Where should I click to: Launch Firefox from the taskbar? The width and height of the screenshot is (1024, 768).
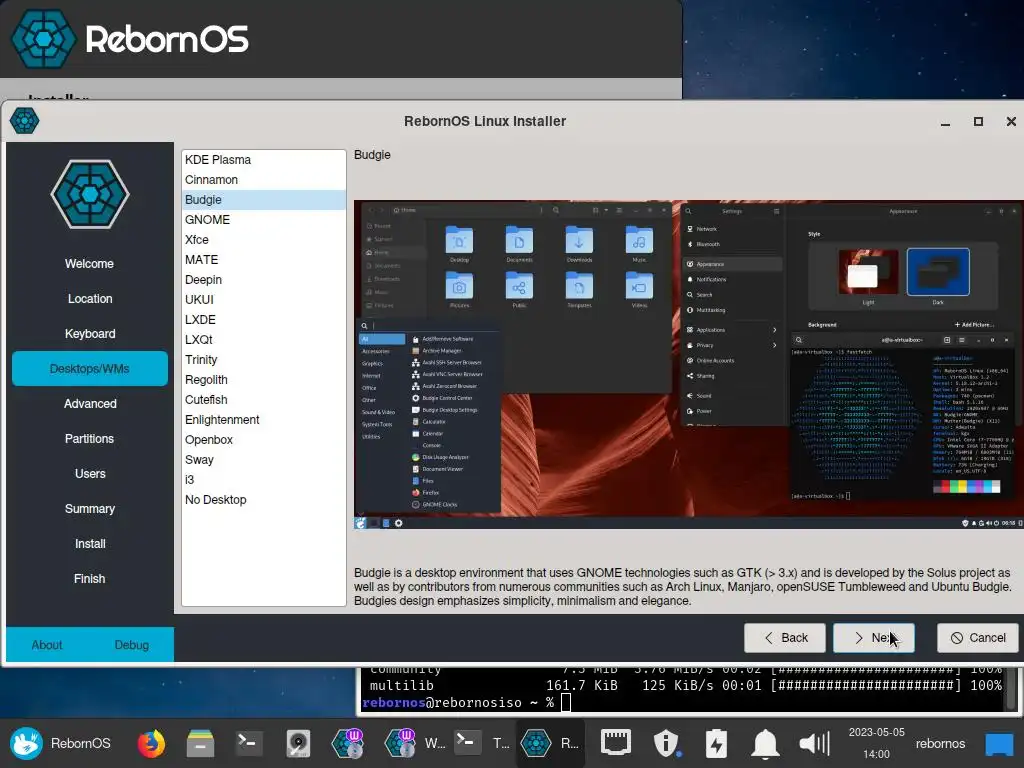pyautogui.click(x=151, y=743)
